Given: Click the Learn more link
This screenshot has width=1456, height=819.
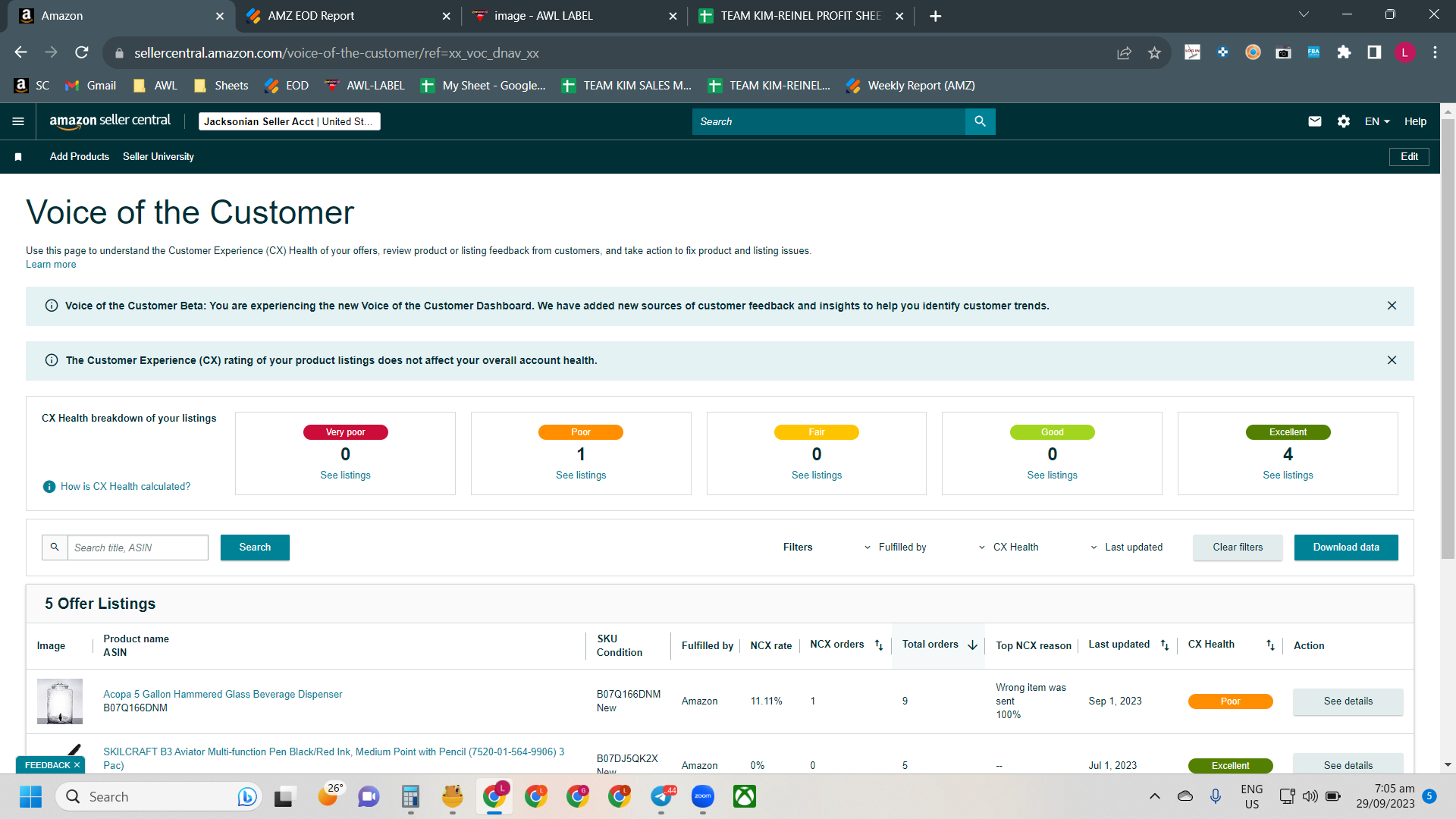Looking at the screenshot, I should (51, 265).
